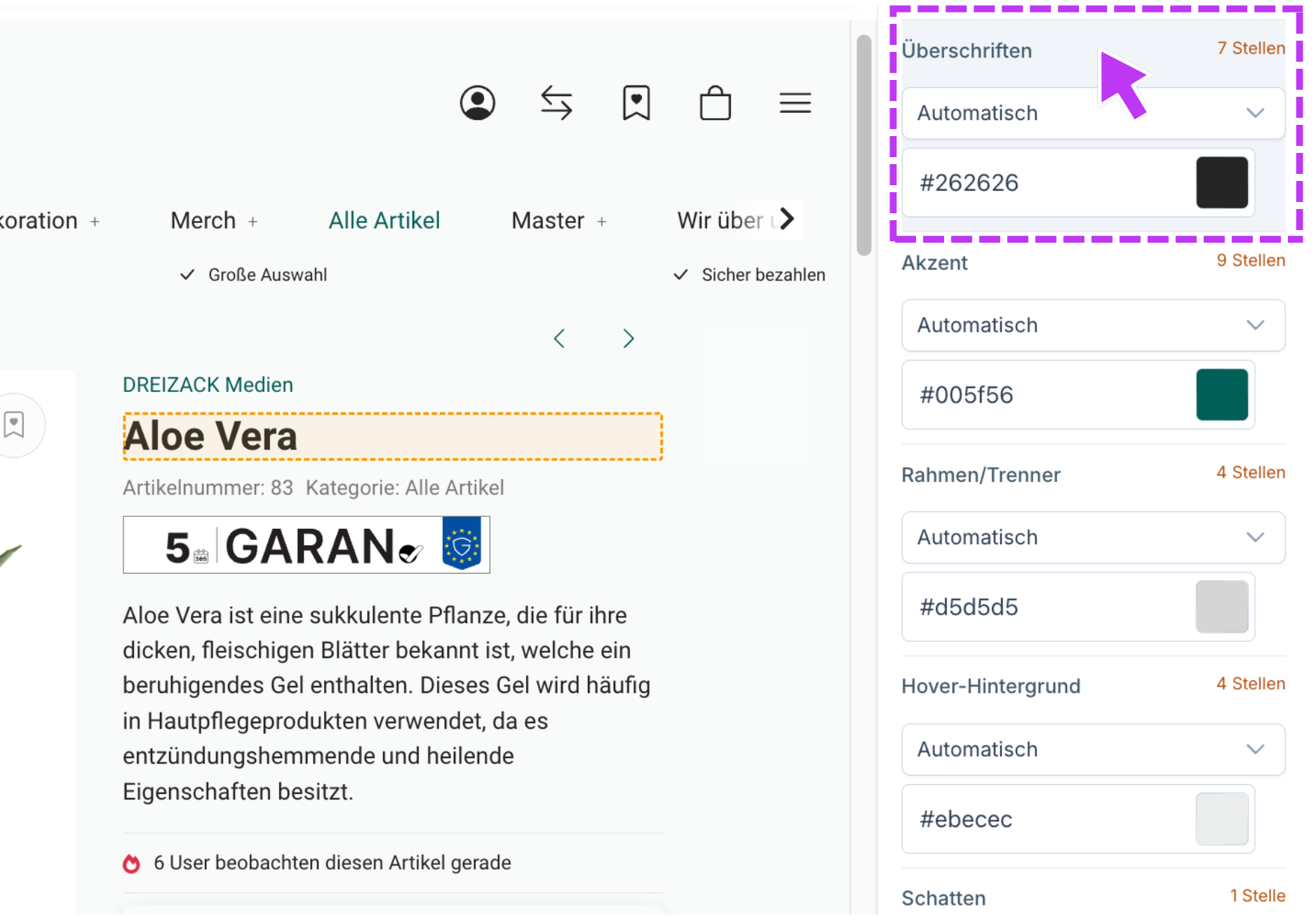
Task: Click the nav scroll-right chevron
Action: (x=787, y=219)
